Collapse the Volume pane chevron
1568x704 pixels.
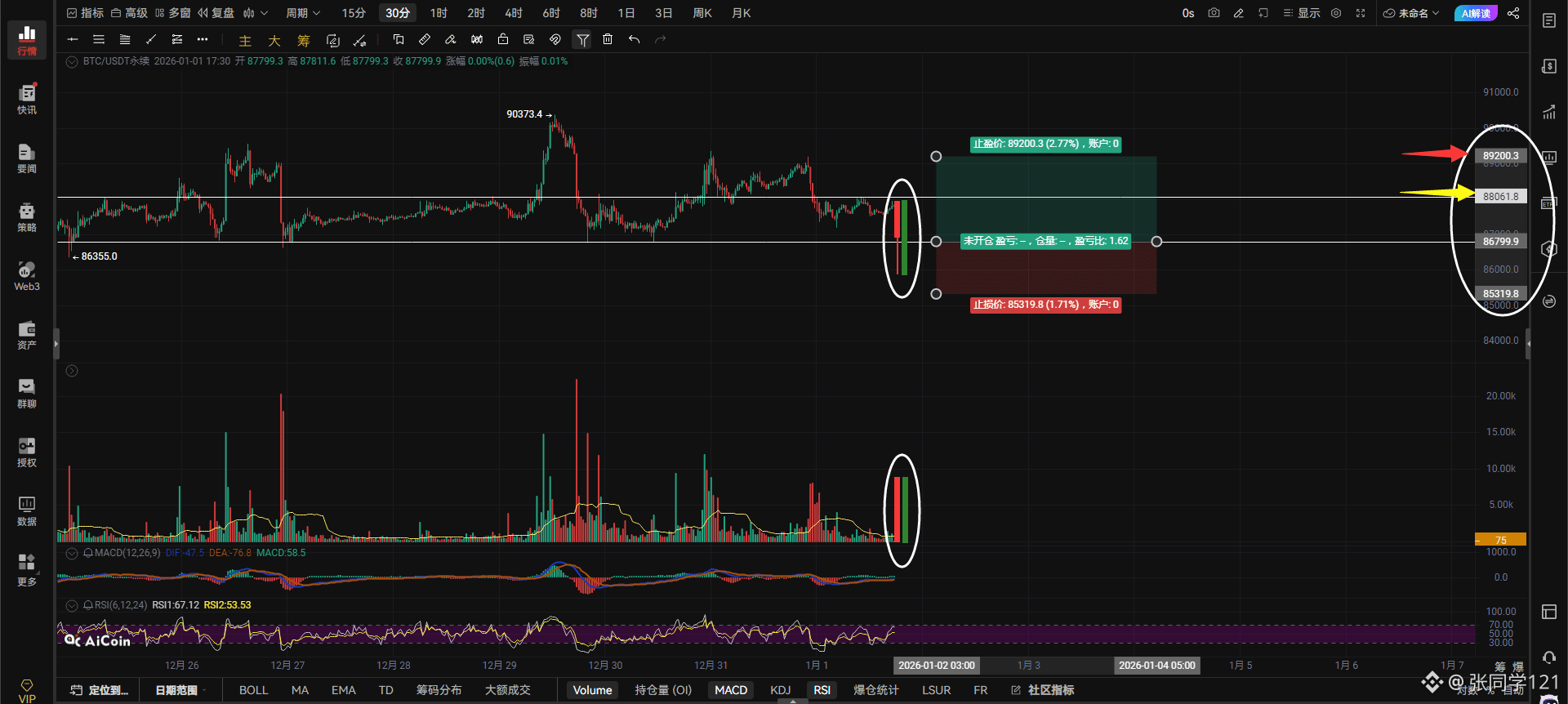pos(72,371)
